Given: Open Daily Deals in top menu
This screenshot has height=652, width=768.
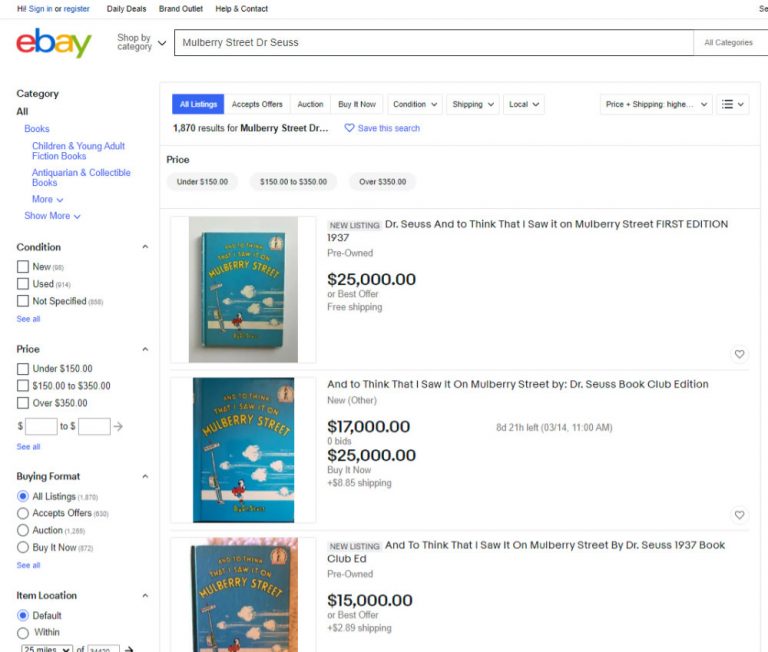Looking at the screenshot, I should (126, 9).
